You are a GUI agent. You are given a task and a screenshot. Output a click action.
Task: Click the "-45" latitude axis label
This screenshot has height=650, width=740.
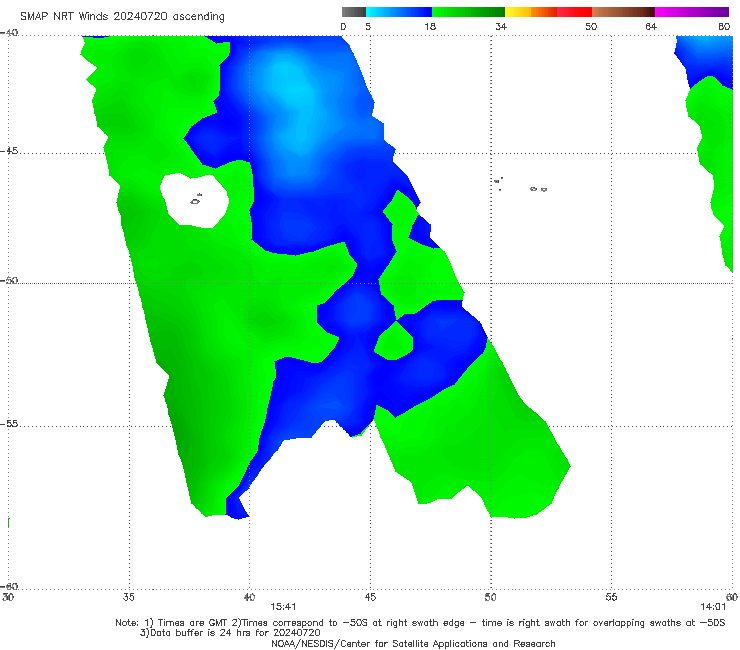point(9,151)
